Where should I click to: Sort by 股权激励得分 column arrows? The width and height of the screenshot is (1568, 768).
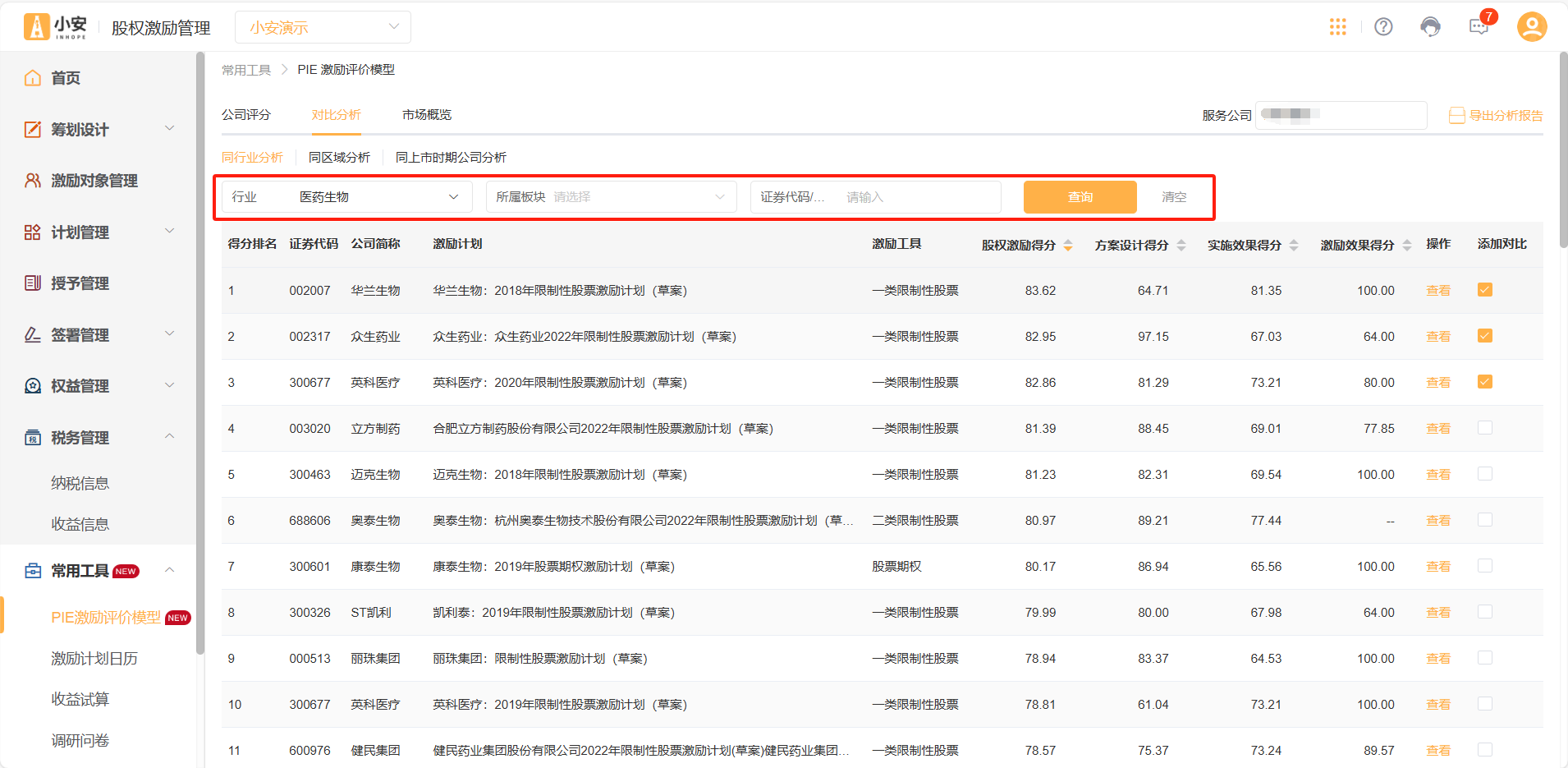(1068, 246)
